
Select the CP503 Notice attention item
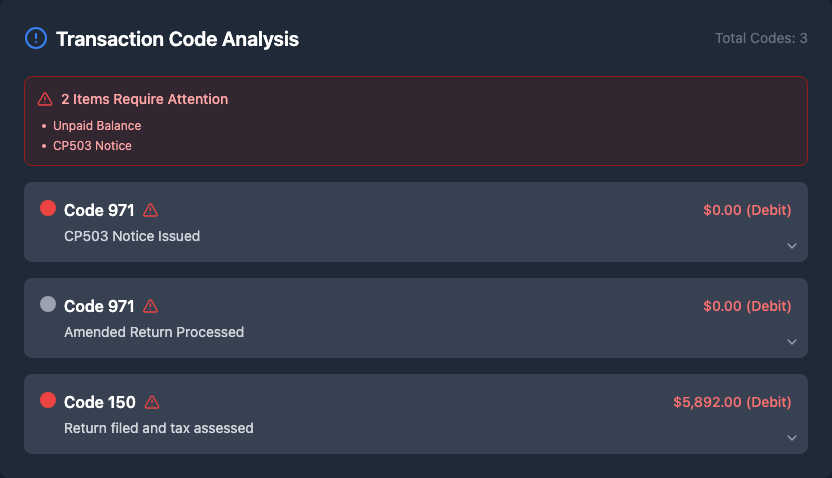pos(92,146)
